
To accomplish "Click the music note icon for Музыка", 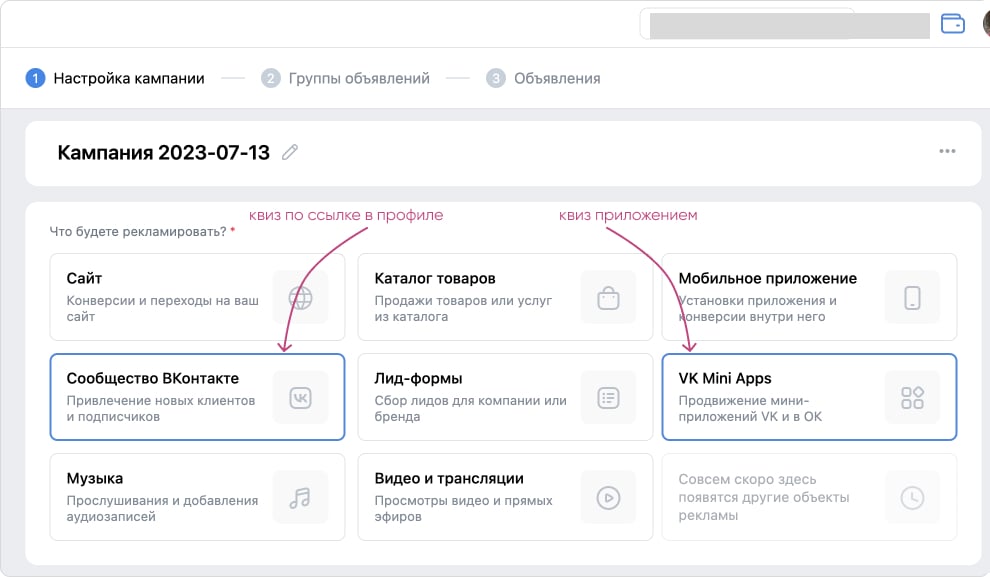I will coord(300,497).
